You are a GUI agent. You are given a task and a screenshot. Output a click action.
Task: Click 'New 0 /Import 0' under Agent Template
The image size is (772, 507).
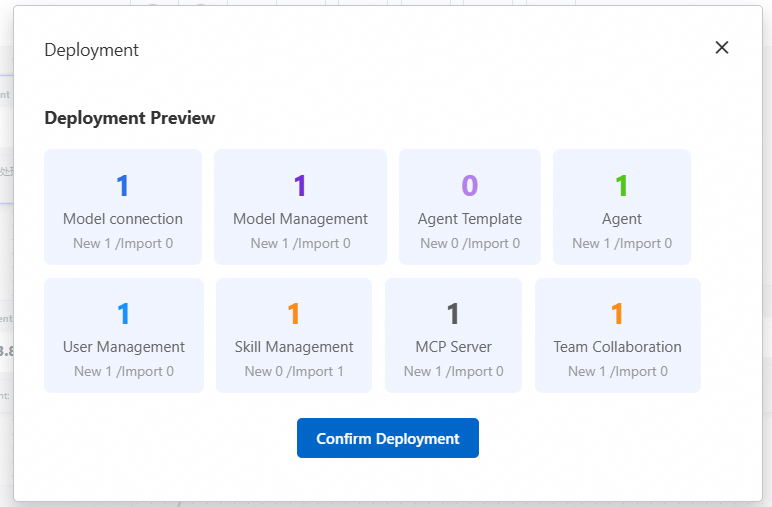(x=470, y=243)
